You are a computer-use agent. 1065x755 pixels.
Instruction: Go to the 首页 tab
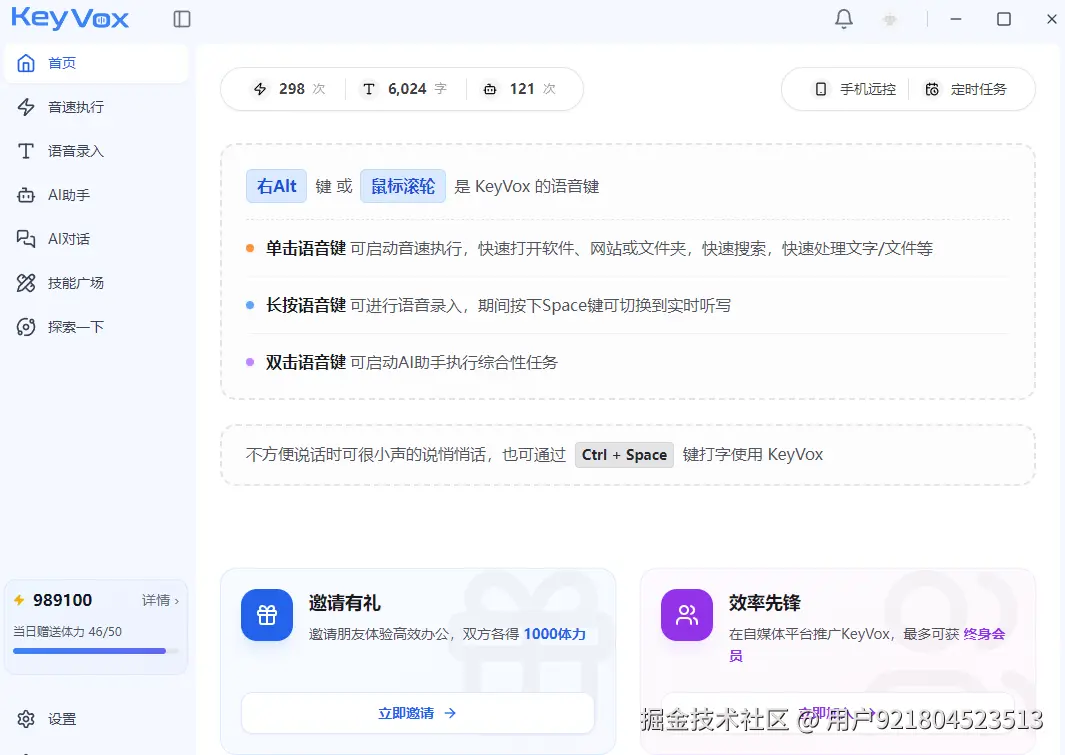pyautogui.click(x=62, y=62)
